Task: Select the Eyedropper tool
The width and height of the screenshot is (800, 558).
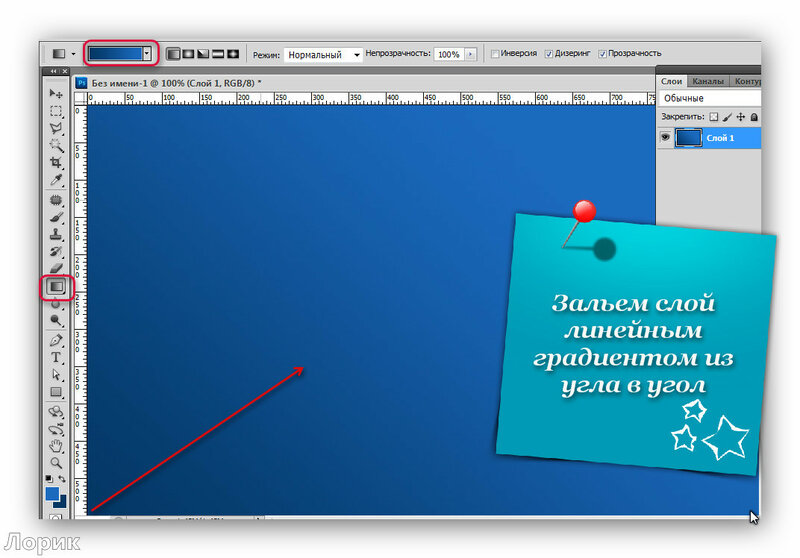Action: [56, 180]
